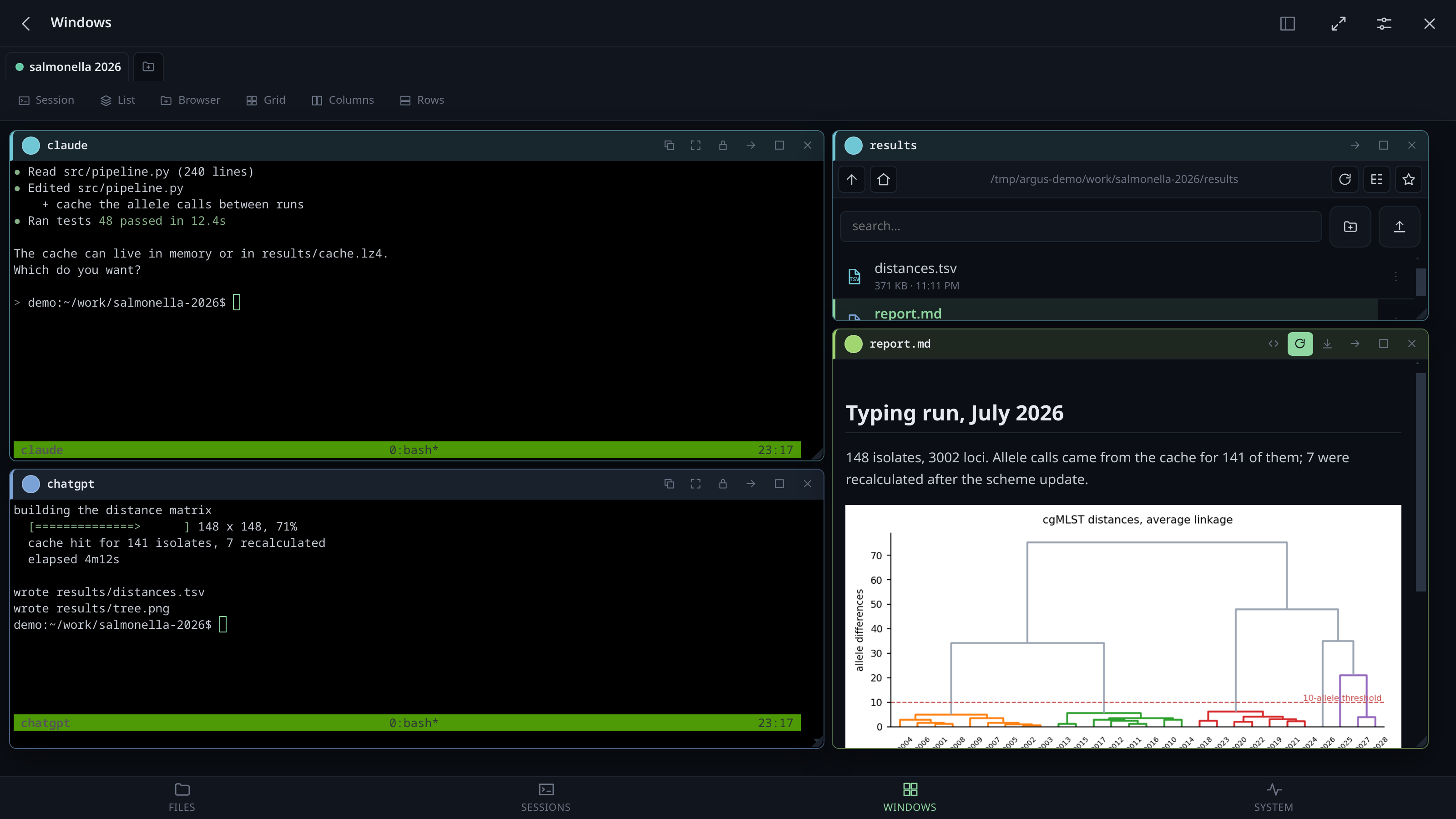
Task: Add new workspace folder next to salmonella 2026
Action: (148, 67)
